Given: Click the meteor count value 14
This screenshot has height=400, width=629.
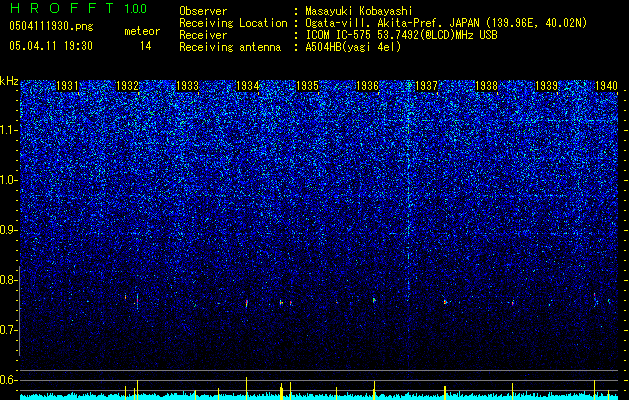Looking at the screenshot, I should tap(146, 46).
